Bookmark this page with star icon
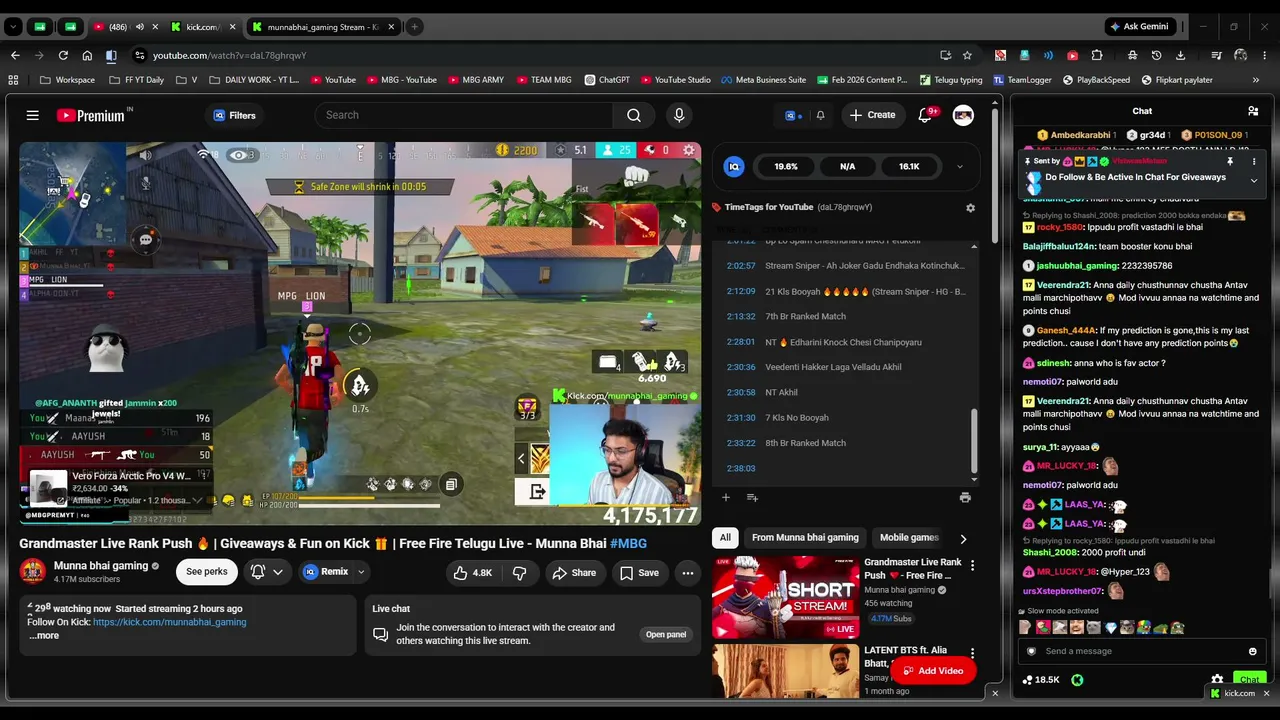The width and height of the screenshot is (1280, 720). point(967,55)
